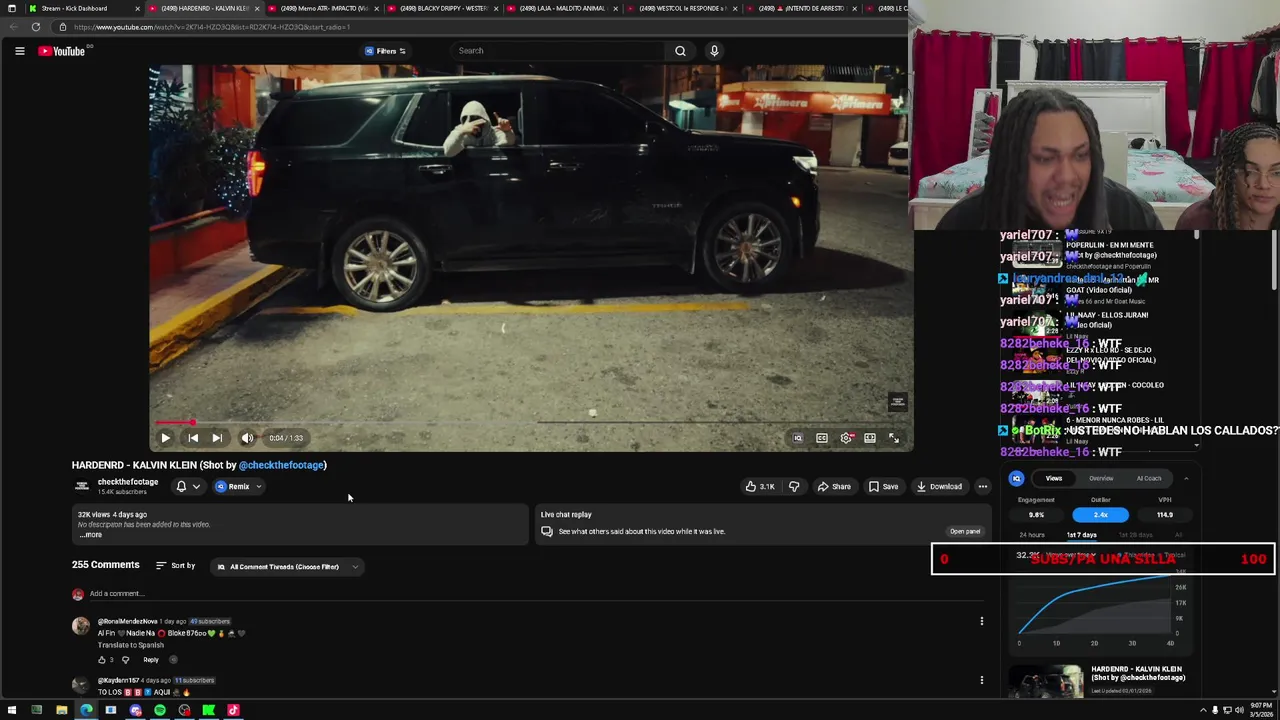Open options menu for @RonalMendezNova's comment
This screenshot has width=1280, height=720.
pos(982,621)
